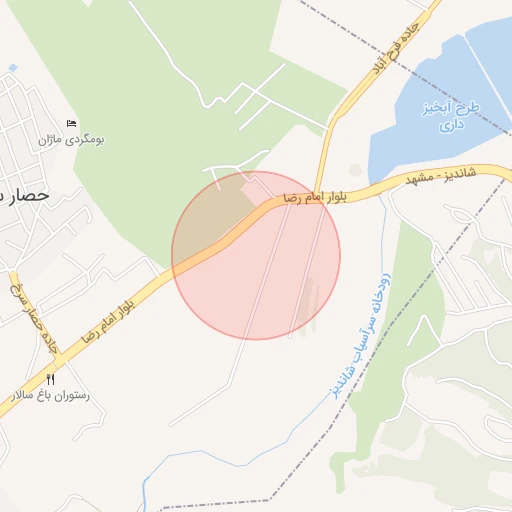Image resolution: width=512 pixels, height=512 pixels.
Task: Click the حصار town name label
Action: coord(24,195)
